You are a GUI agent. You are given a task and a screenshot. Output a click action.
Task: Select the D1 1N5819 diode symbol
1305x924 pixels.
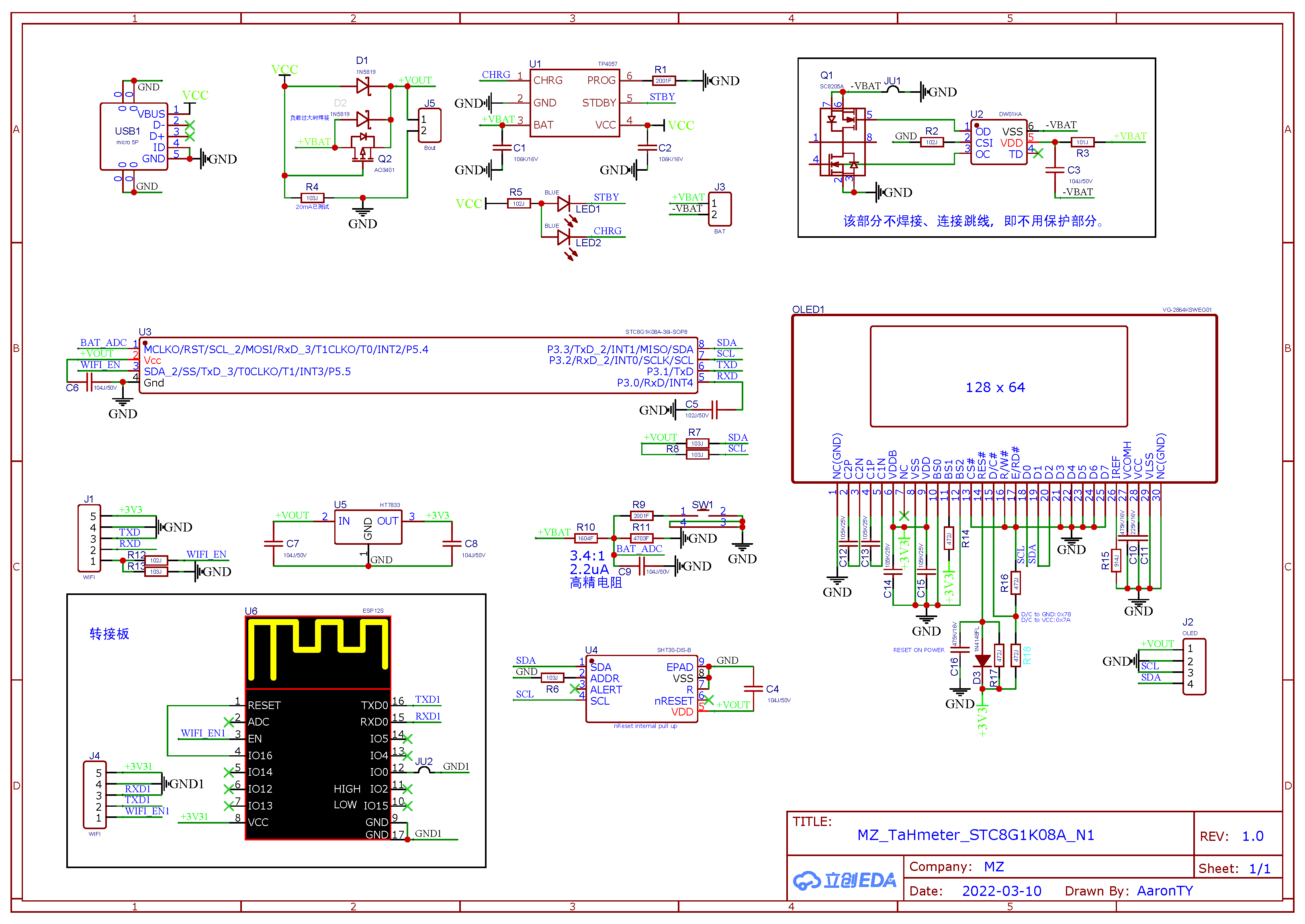point(362,86)
